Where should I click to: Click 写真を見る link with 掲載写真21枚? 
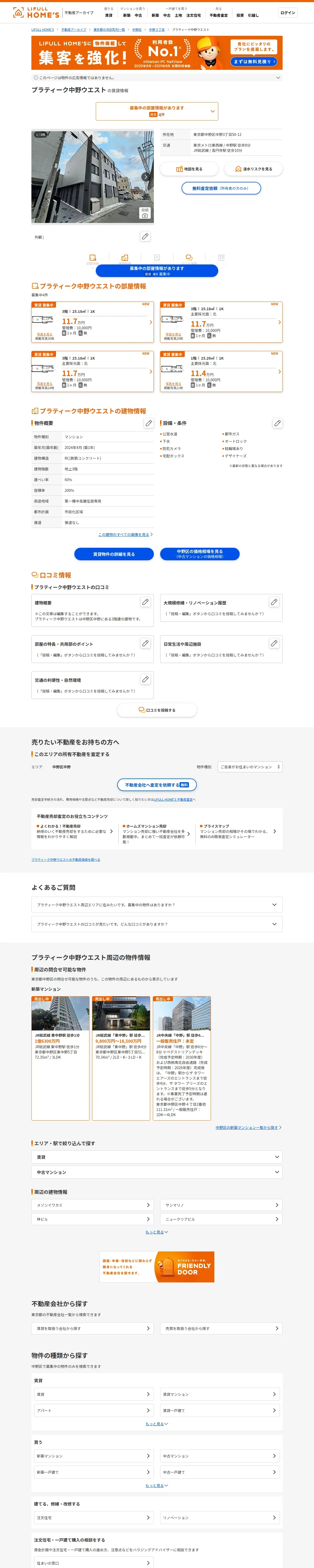[173, 383]
